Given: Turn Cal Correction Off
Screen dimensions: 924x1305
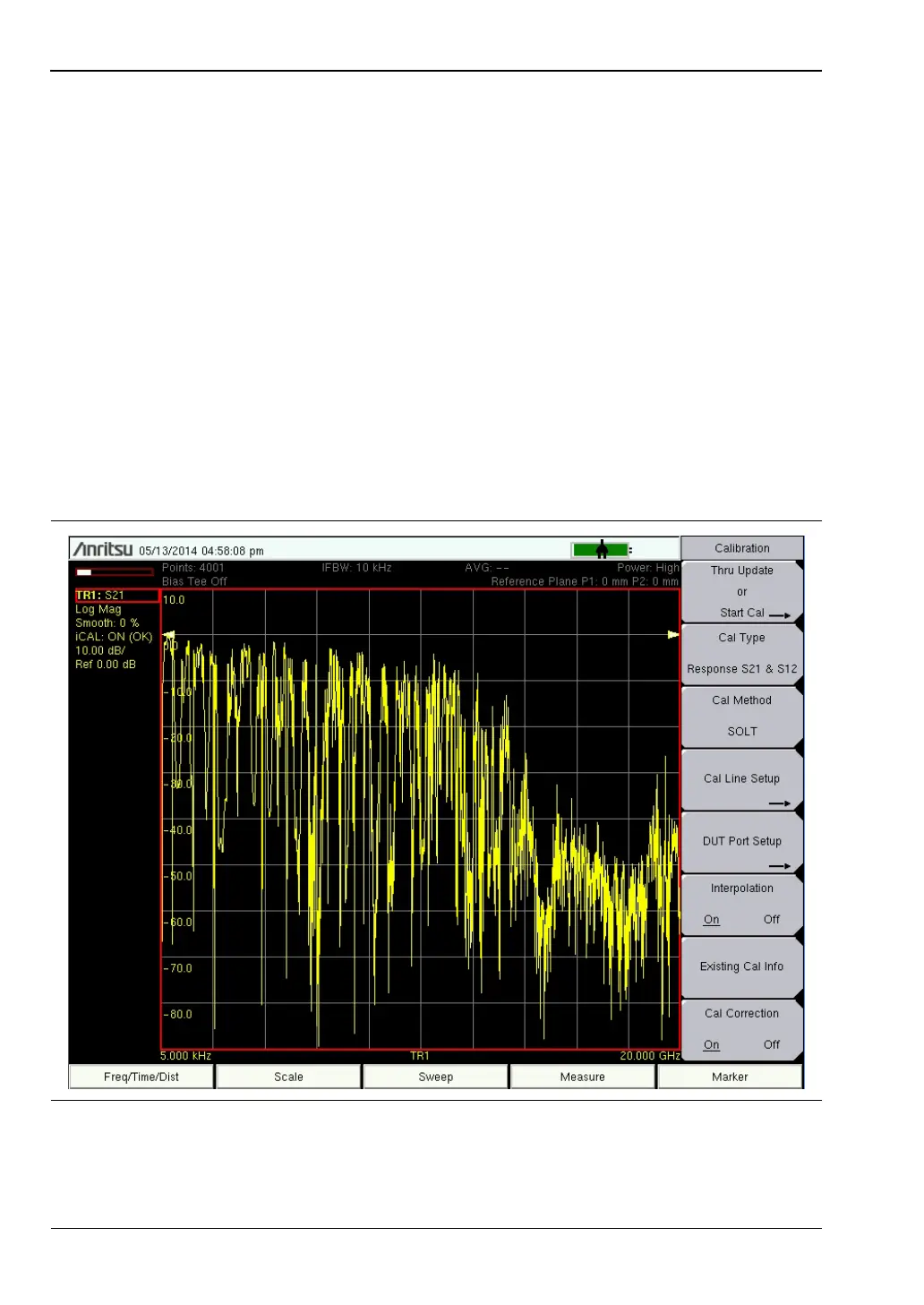Looking at the screenshot, I should (771, 1045).
